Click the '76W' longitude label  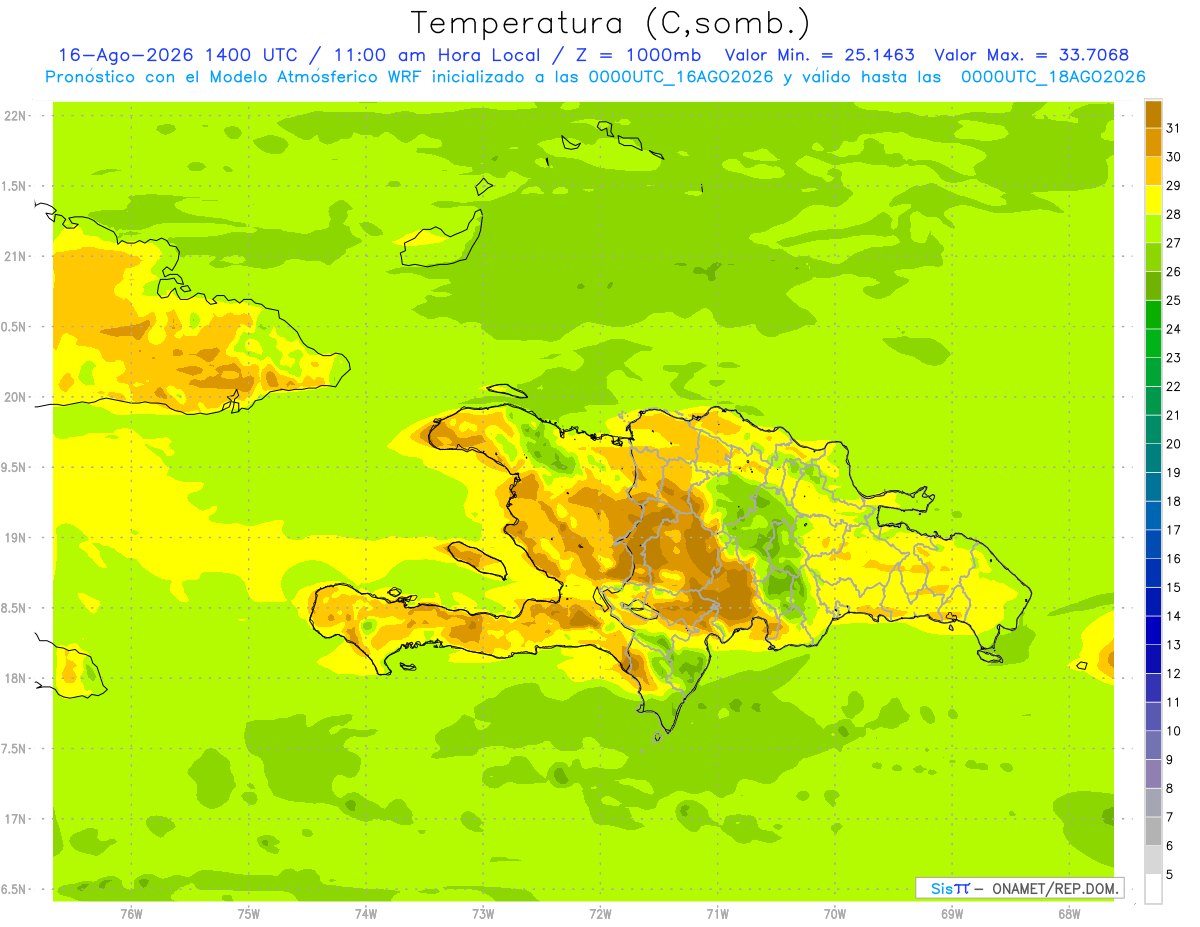click(x=131, y=914)
